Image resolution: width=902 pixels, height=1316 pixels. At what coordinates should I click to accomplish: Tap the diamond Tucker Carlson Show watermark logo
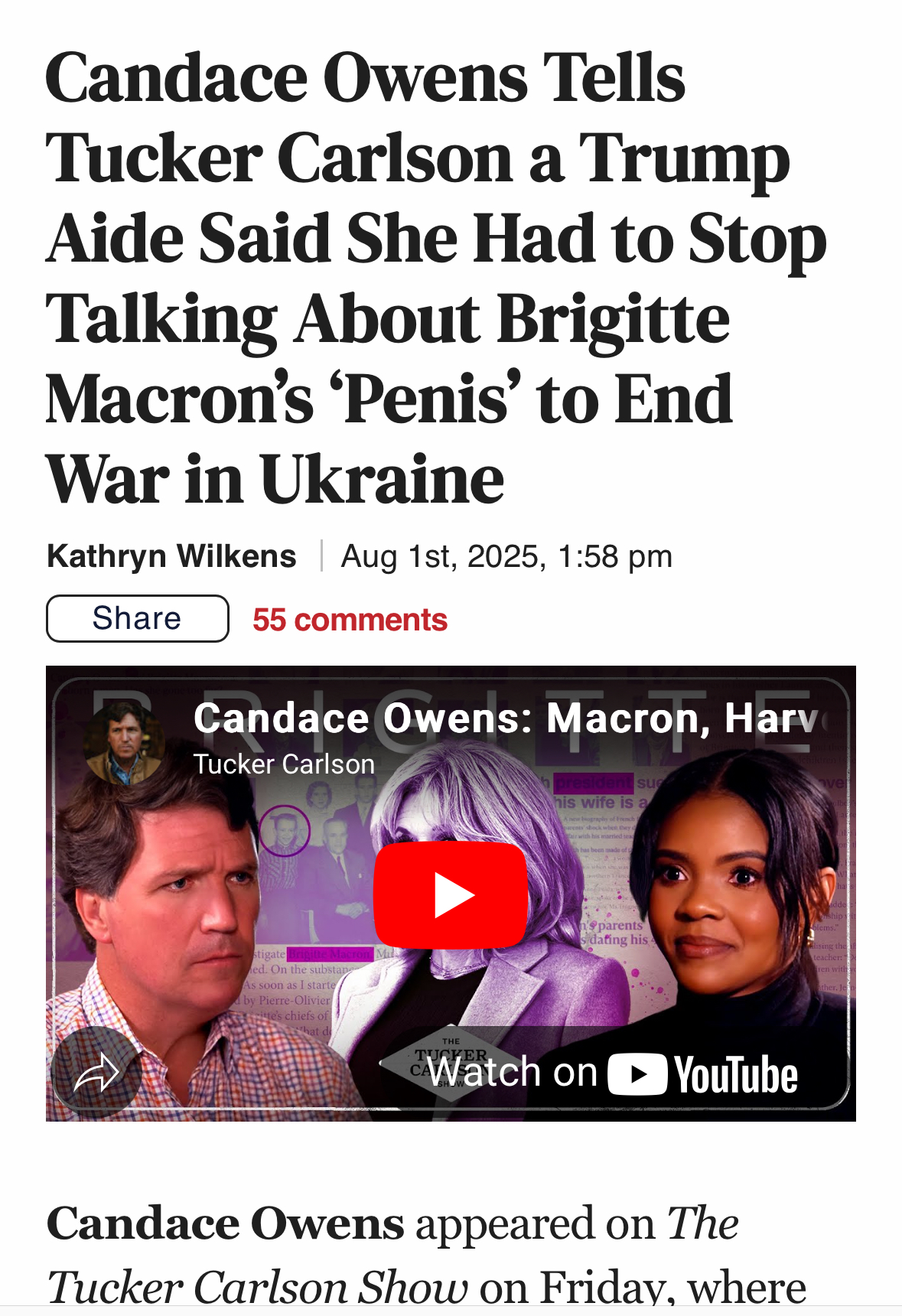click(x=451, y=1061)
